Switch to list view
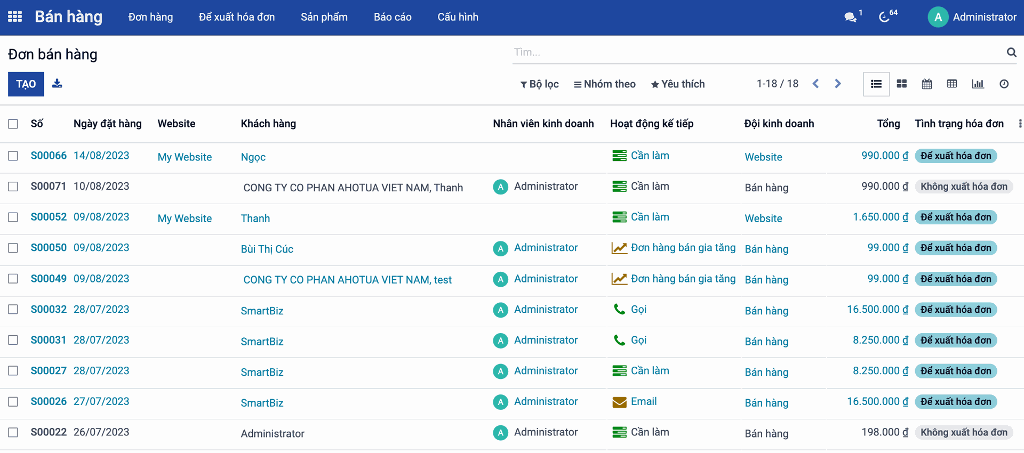The height and width of the screenshot is (453, 1024). tap(876, 84)
